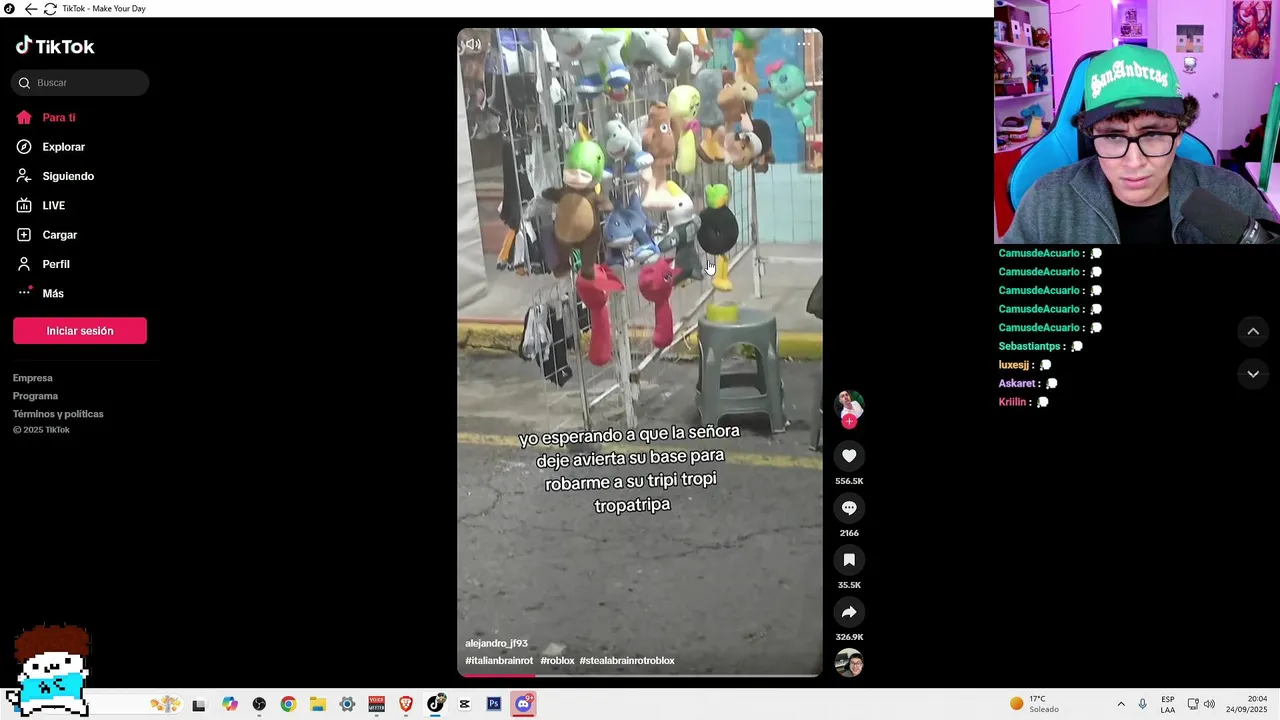Open alejandro_jf93 profile link

[x=496, y=644]
